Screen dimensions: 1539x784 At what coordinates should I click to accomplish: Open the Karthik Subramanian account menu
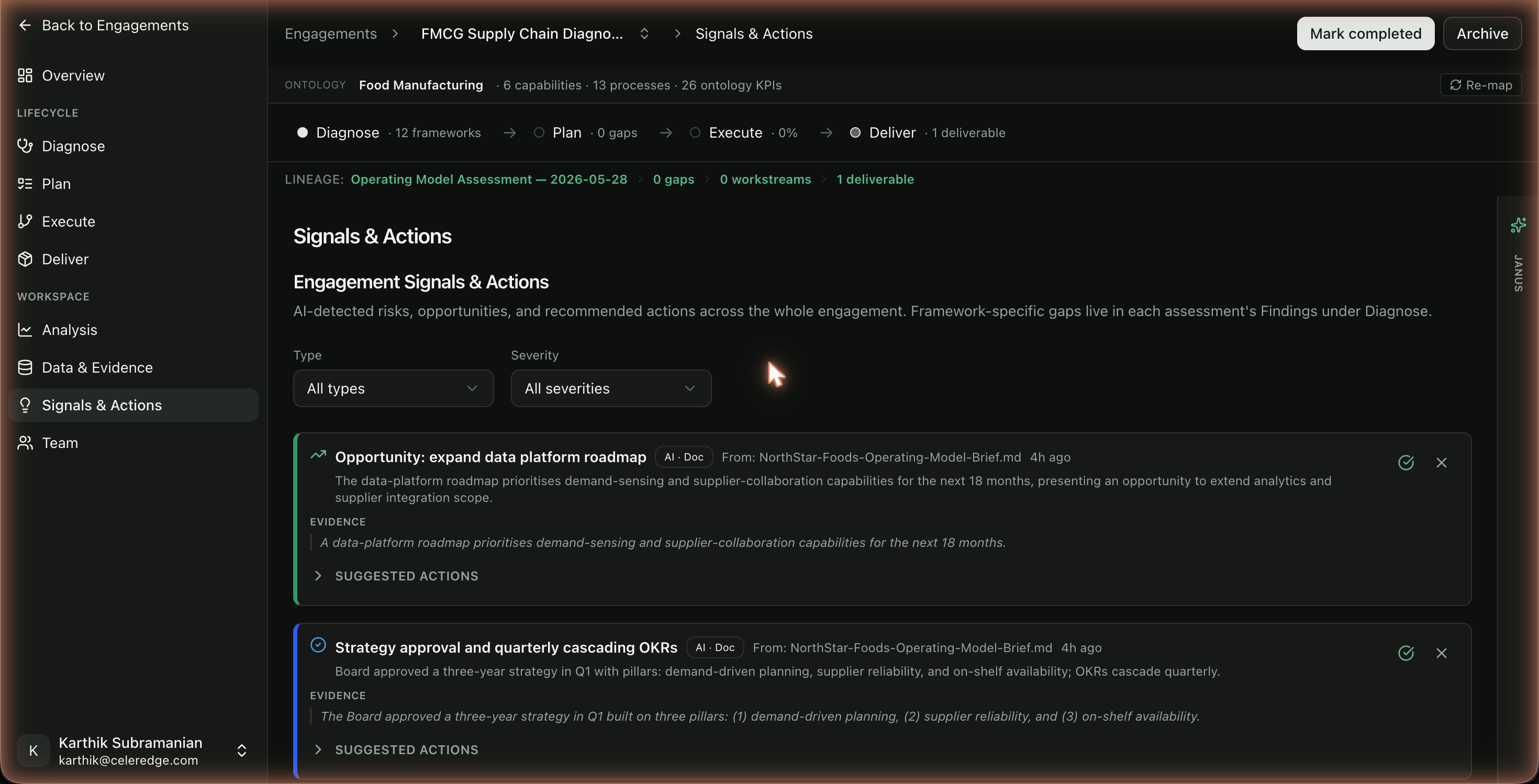133,751
